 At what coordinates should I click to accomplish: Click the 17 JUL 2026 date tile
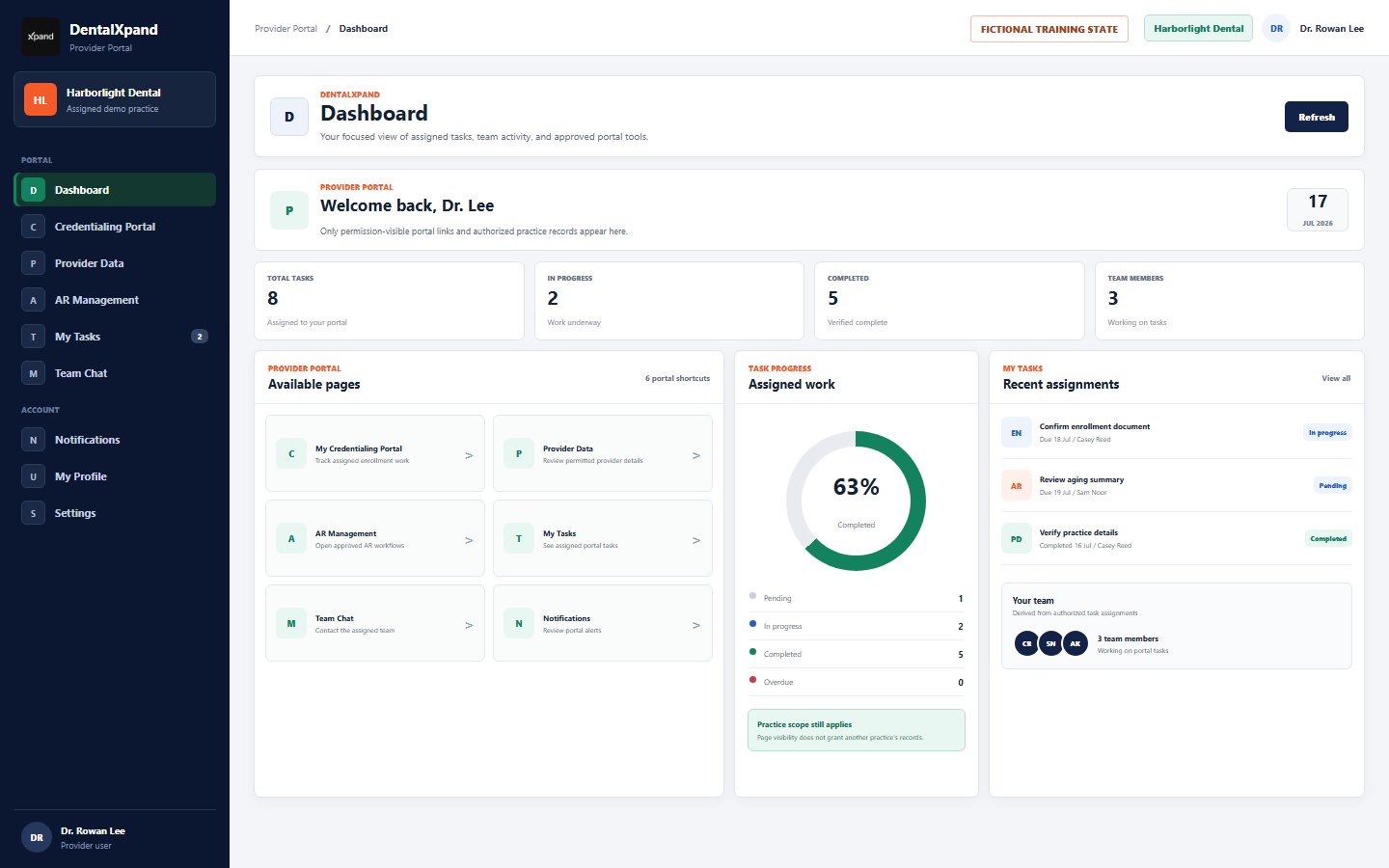coord(1318,209)
